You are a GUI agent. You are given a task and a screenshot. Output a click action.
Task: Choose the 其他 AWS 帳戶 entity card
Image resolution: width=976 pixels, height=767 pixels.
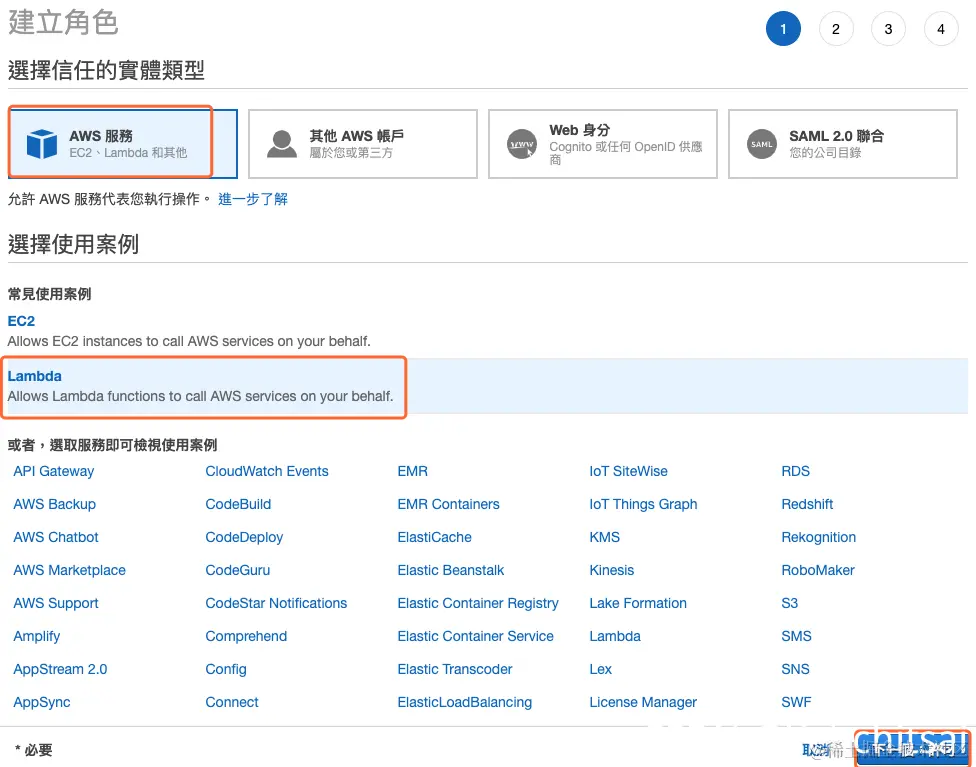point(363,144)
